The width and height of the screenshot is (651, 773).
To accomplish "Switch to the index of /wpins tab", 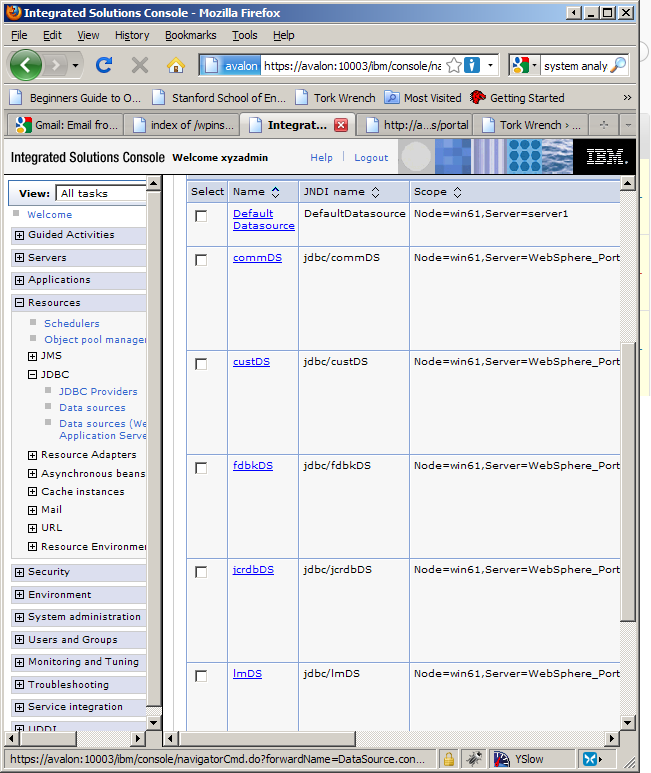I will pyautogui.click(x=183, y=125).
